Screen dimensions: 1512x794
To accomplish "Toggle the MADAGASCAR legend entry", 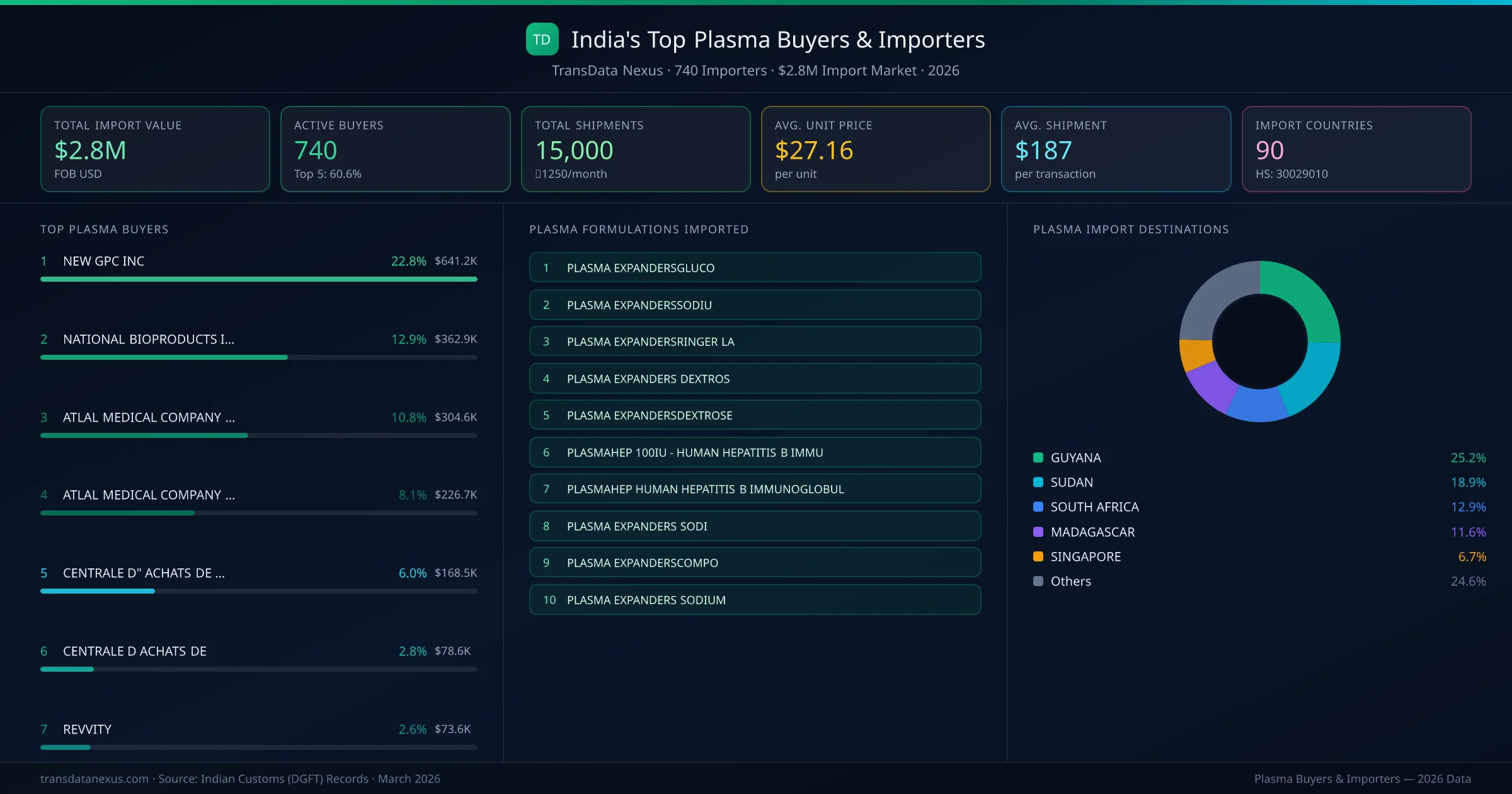I will (x=1092, y=531).
